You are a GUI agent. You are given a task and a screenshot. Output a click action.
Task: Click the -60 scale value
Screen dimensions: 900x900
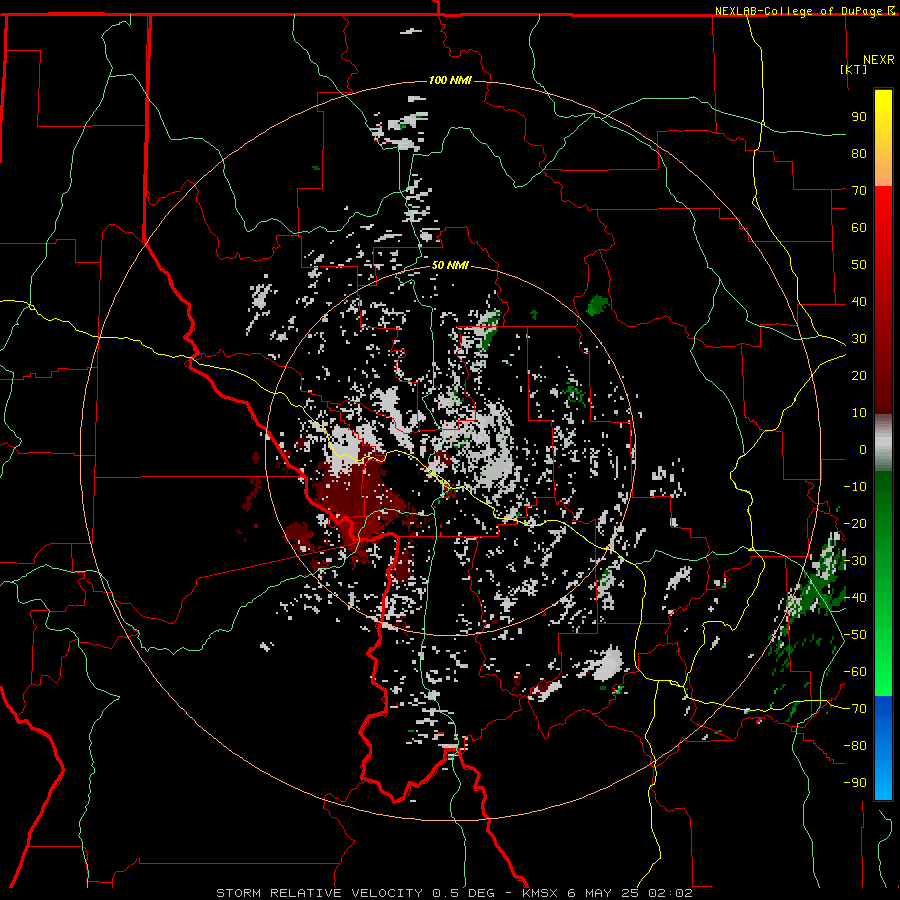(x=855, y=672)
